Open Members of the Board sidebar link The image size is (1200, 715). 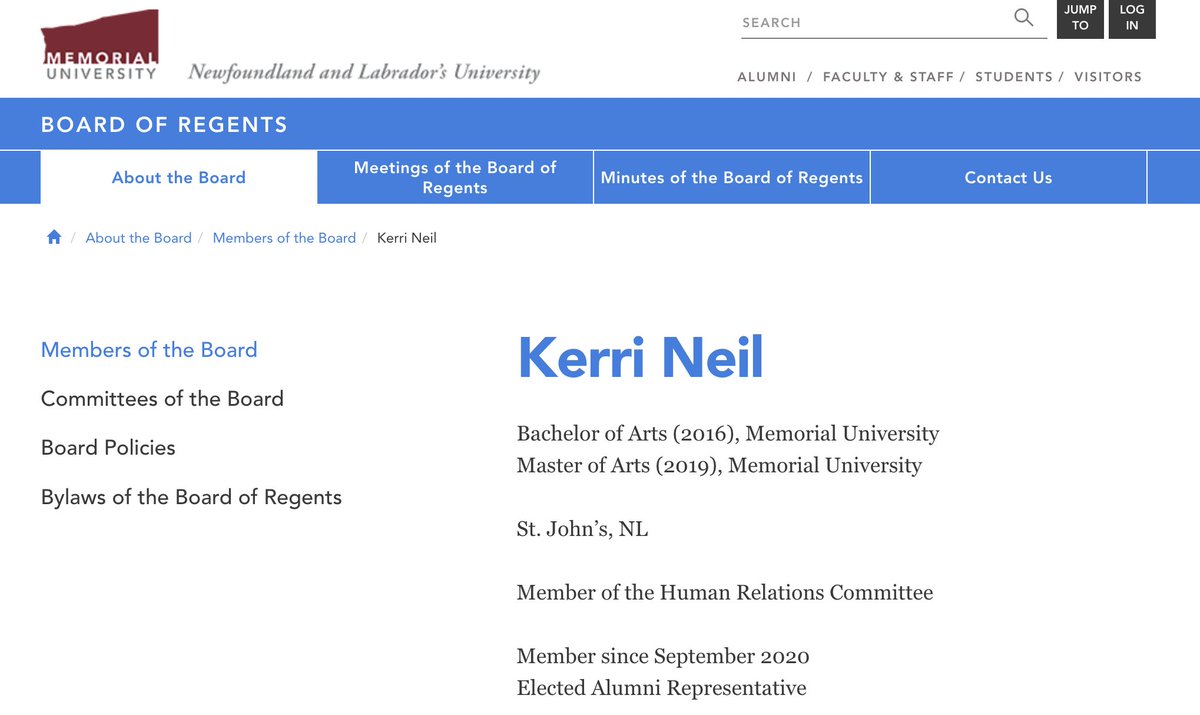[149, 350]
